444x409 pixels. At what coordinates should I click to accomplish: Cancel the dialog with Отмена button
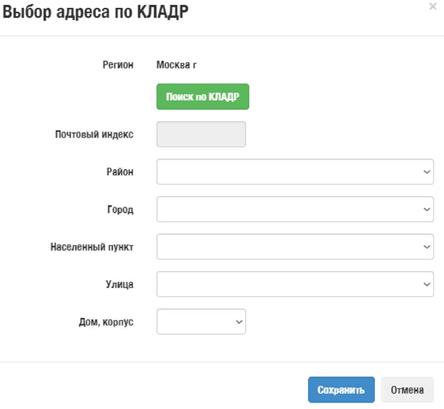(x=407, y=390)
